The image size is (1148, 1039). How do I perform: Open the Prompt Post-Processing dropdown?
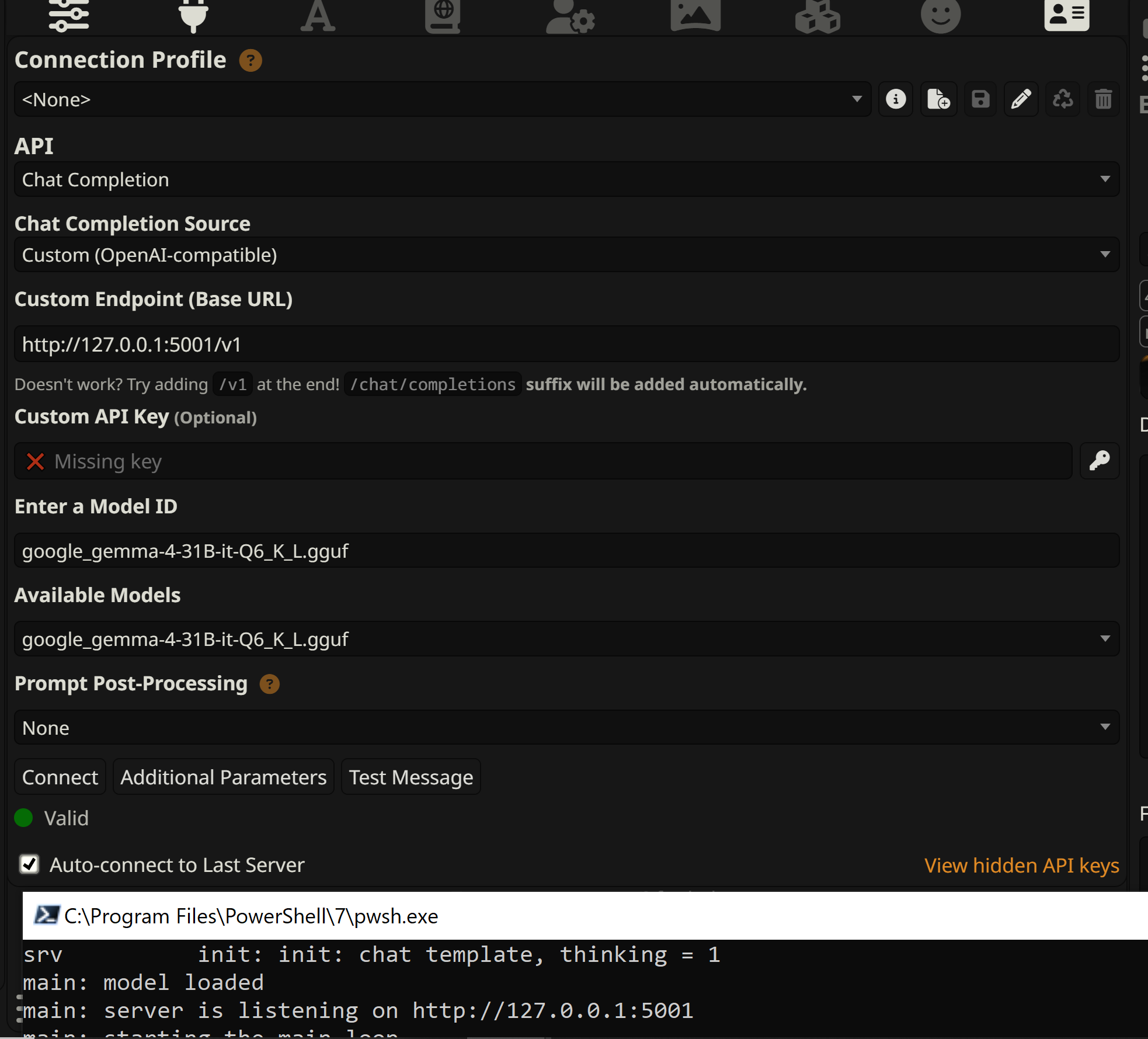pyautogui.click(x=566, y=728)
